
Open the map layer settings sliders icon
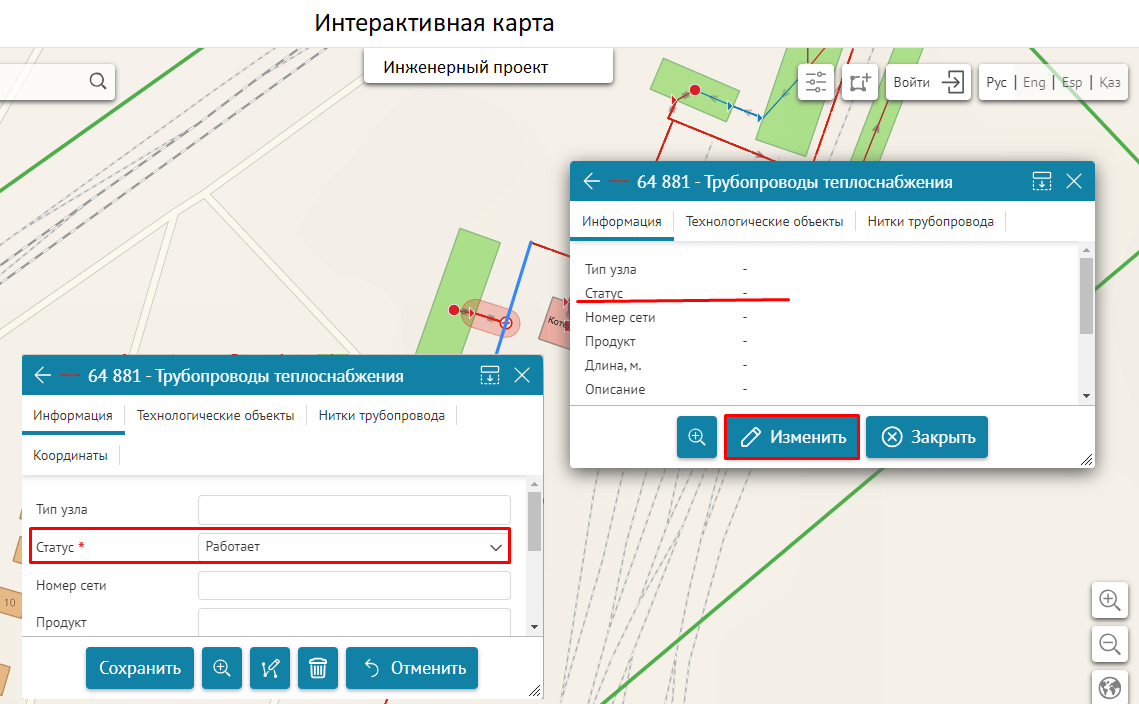(816, 82)
